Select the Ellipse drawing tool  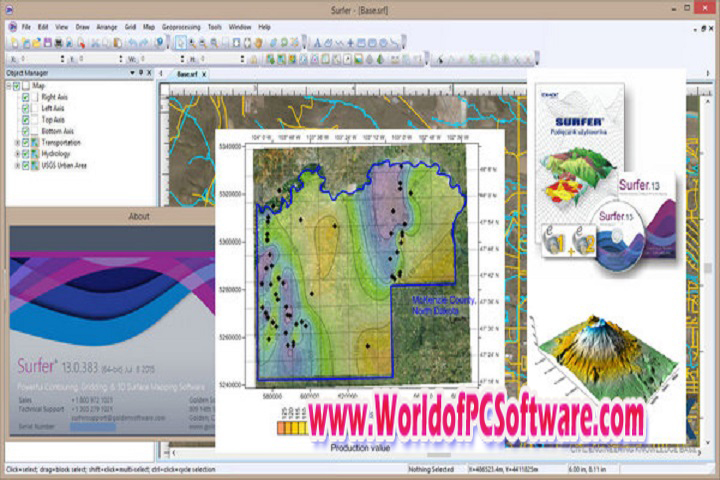tap(383, 43)
